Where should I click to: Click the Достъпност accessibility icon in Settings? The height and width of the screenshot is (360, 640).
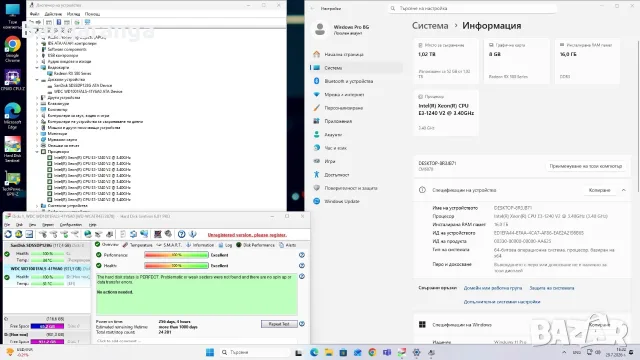coord(316,174)
